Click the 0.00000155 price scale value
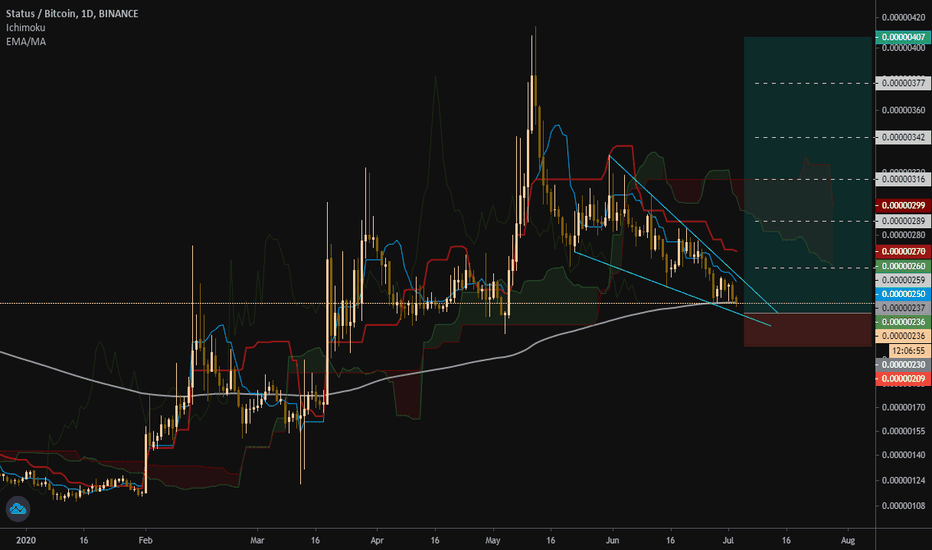This screenshot has width=932, height=550. click(903, 431)
